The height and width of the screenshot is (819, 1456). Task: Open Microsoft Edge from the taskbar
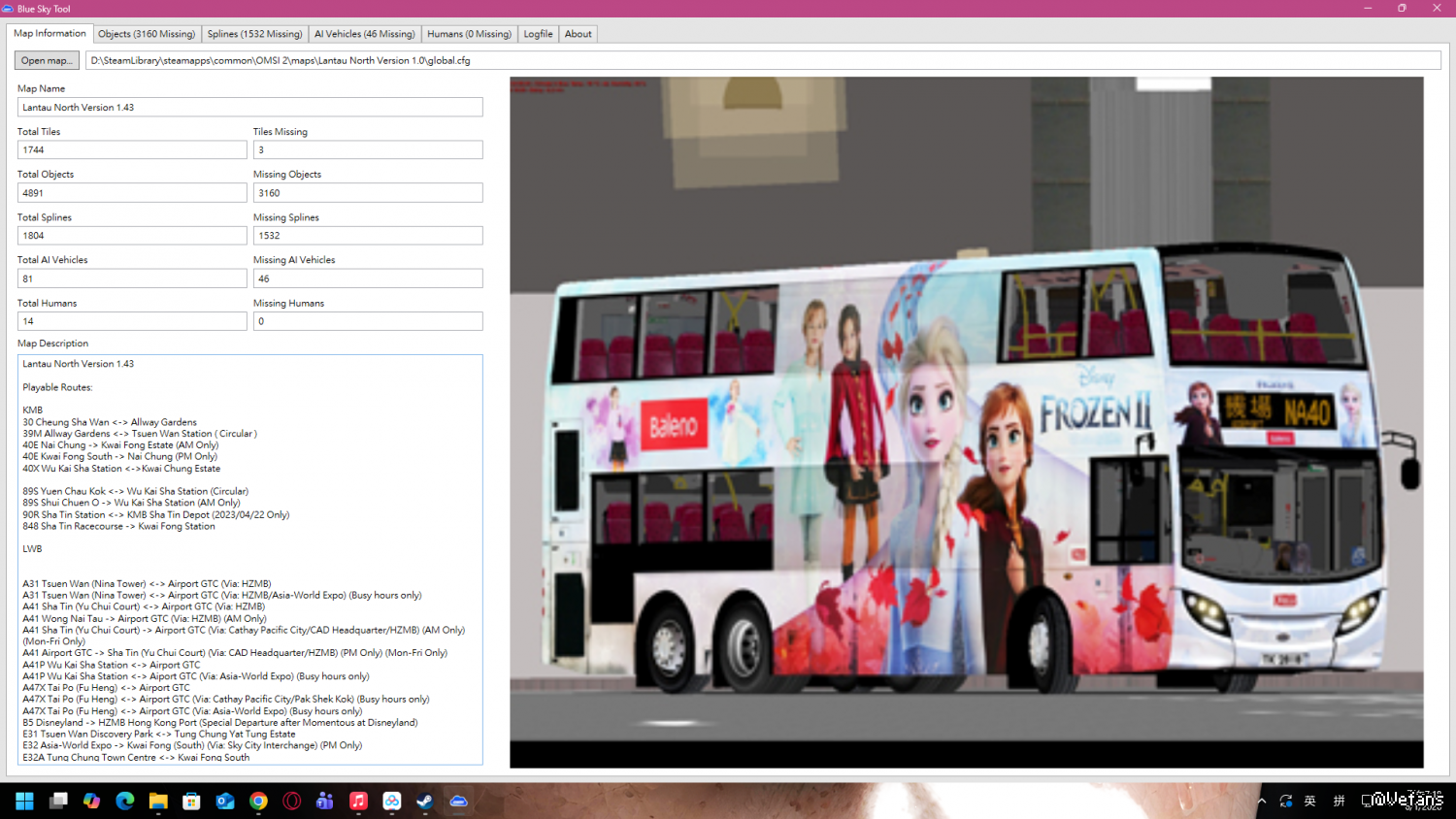tap(125, 801)
